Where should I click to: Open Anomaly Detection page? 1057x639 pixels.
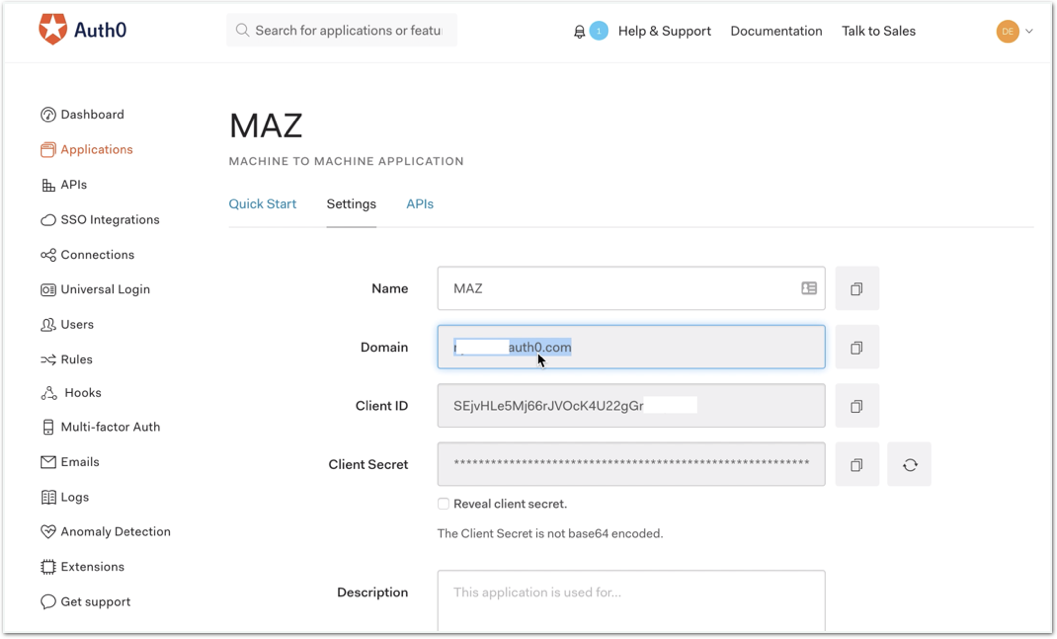point(115,532)
